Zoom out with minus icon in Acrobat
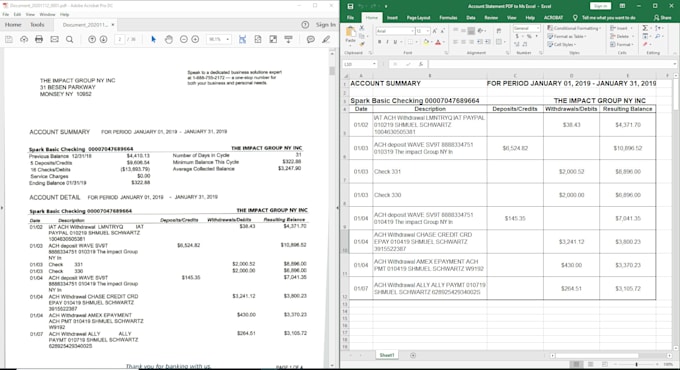This screenshot has width=680, height=370. click(183, 39)
